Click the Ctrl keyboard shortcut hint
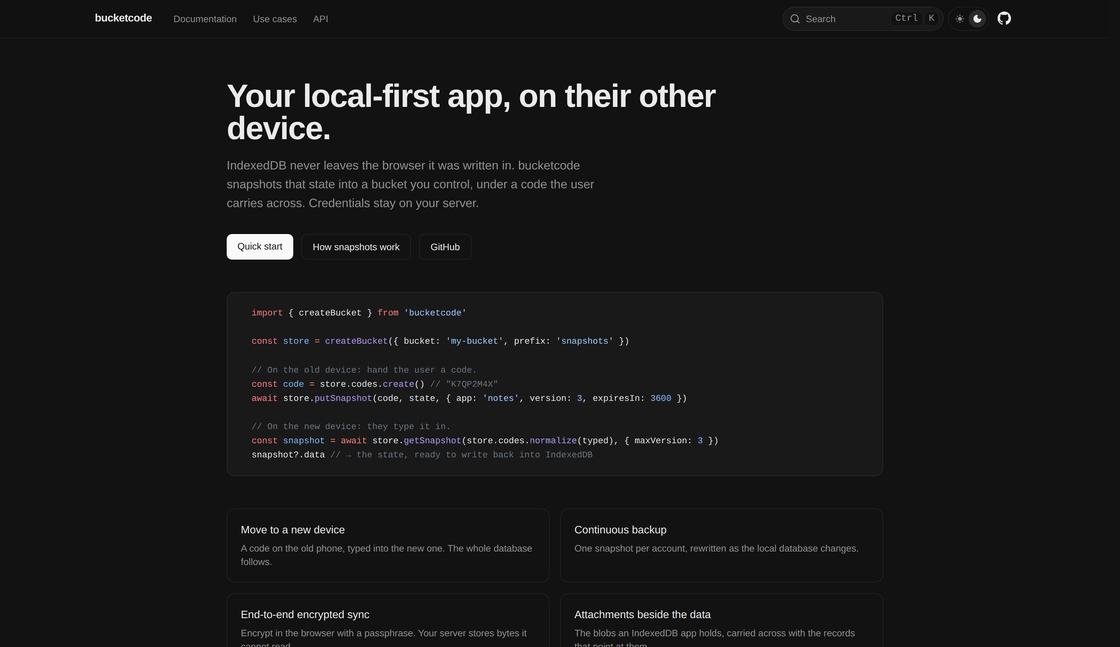The width and height of the screenshot is (1120, 647). (906, 19)
